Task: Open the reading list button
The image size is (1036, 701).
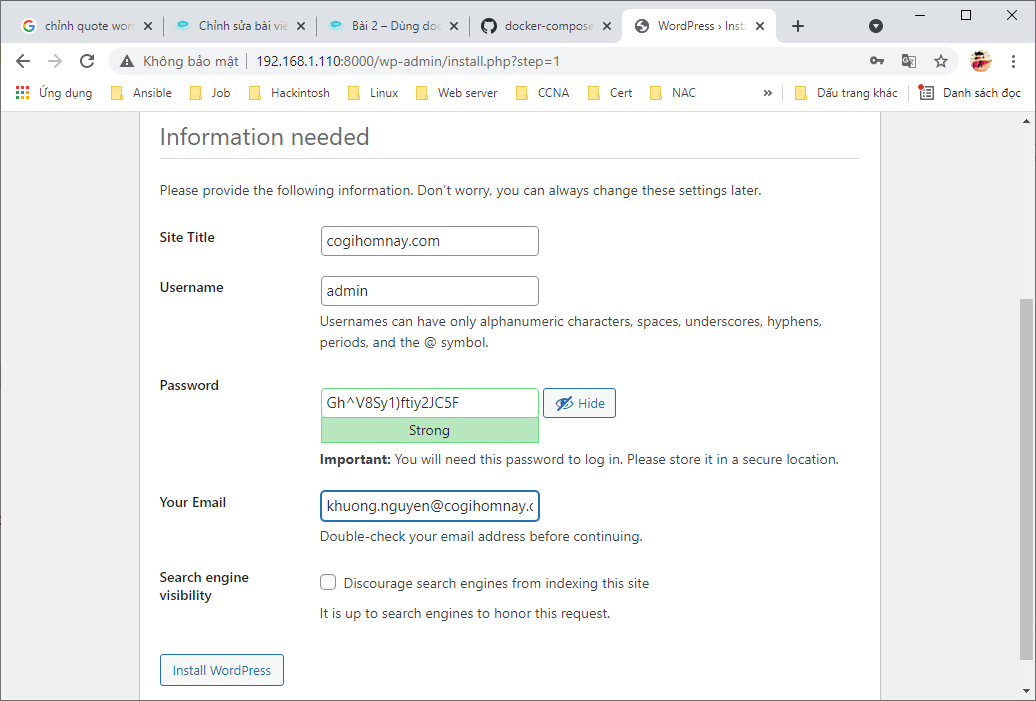Action: pyautogui.click(x=970, y=93)
